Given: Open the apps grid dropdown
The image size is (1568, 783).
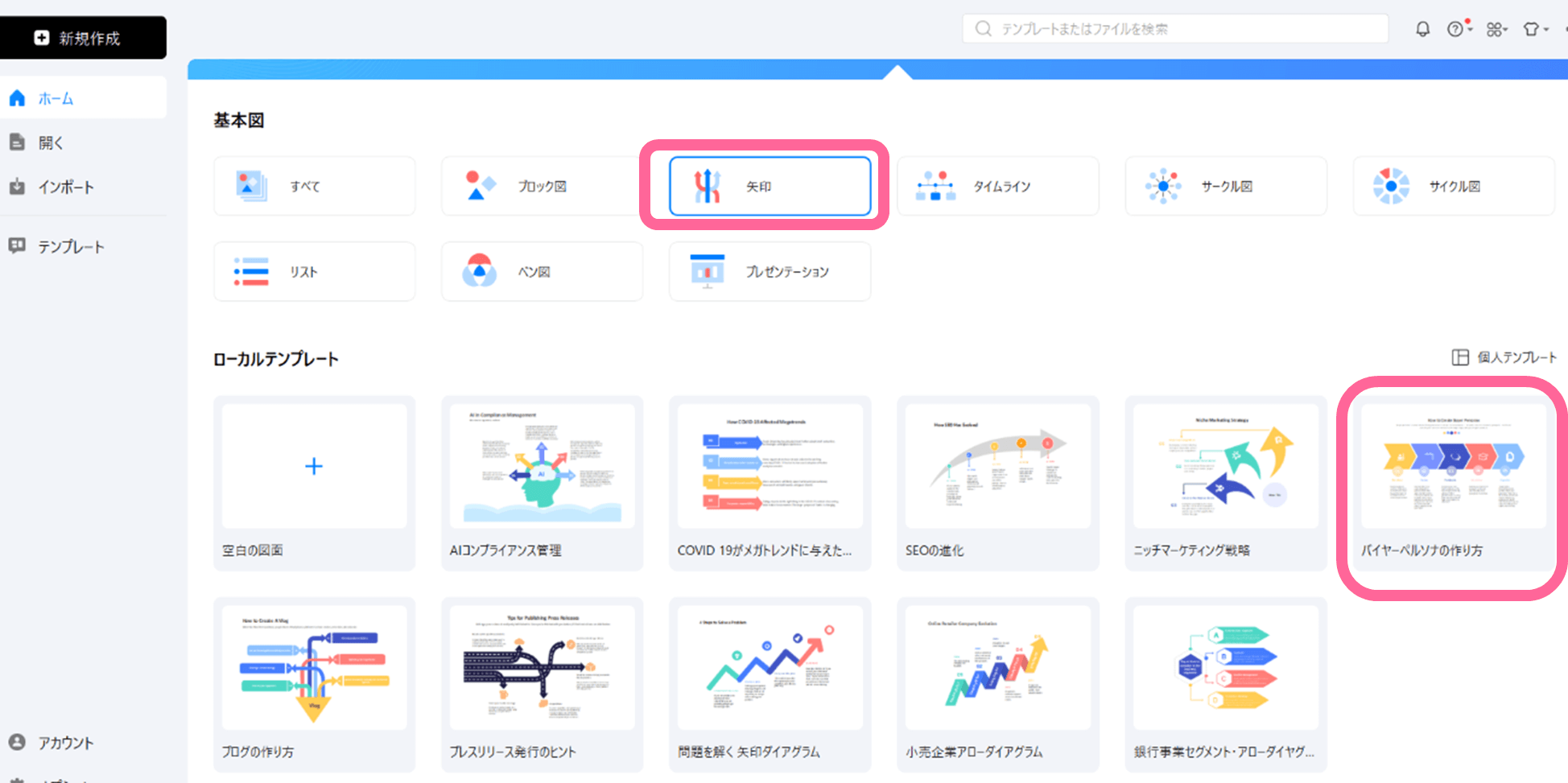Looking at the screenshot, I should [1496, 30].
